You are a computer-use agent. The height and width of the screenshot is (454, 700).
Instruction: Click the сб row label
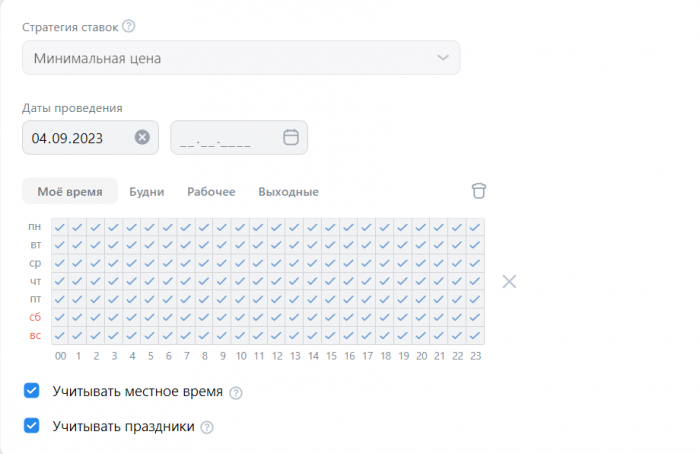[x=35, y=317]
